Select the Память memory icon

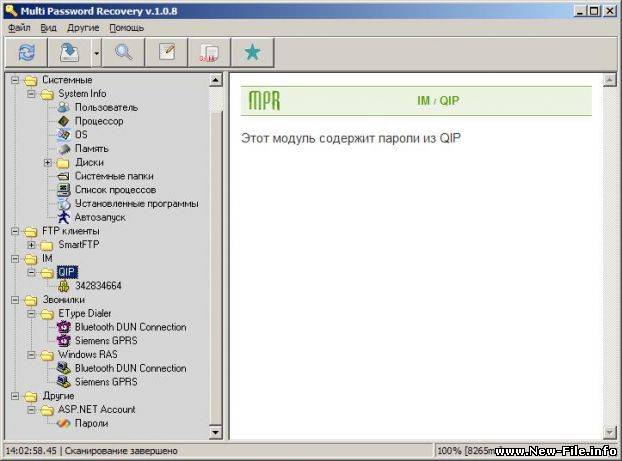pos(63,149)
